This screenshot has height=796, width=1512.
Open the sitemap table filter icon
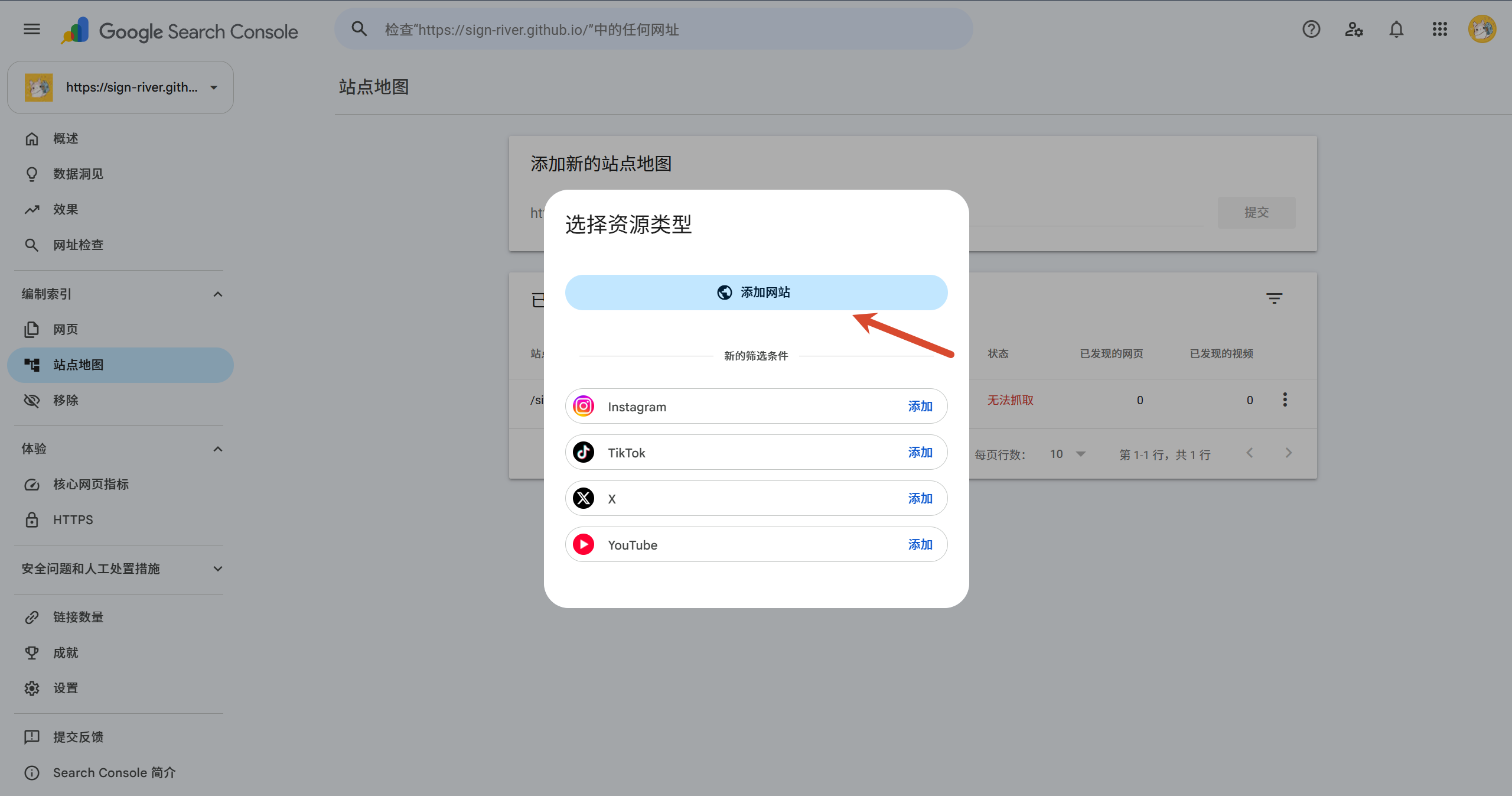[x=1274, y=298]
